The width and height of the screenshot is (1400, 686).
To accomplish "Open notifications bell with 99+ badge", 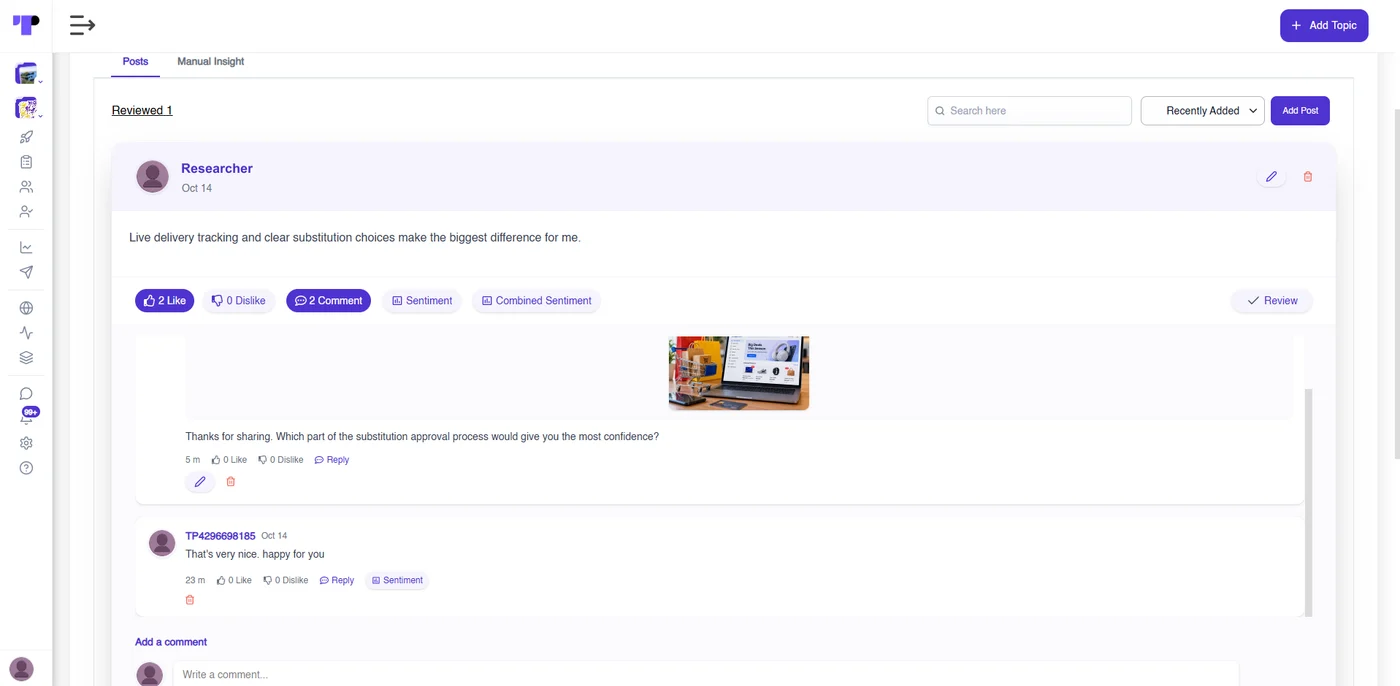I will tap(27, 416).
